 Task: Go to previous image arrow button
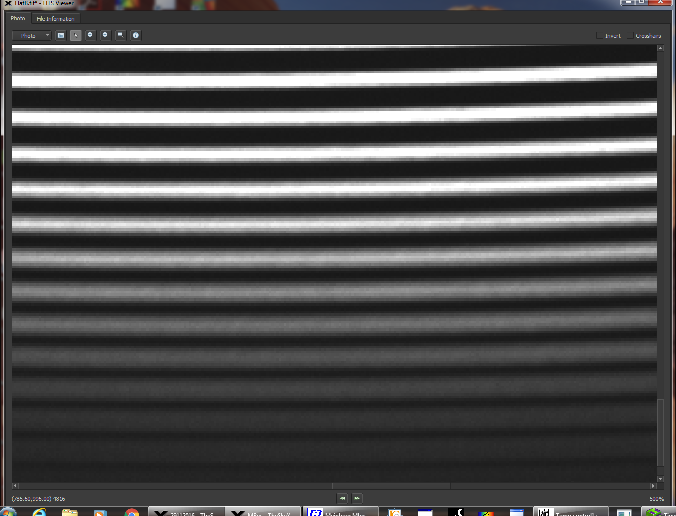pos(342,497)
